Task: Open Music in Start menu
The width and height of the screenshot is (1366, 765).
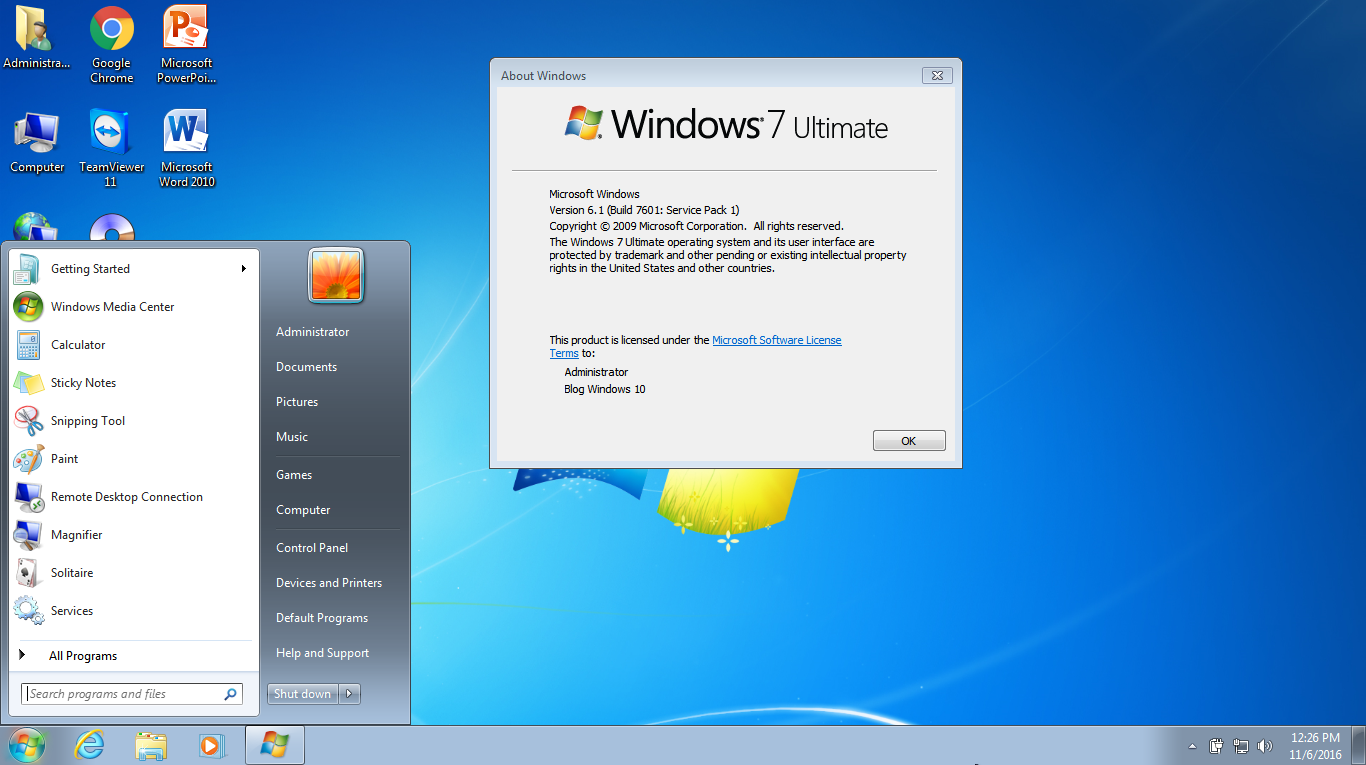Action: (292, 437)
